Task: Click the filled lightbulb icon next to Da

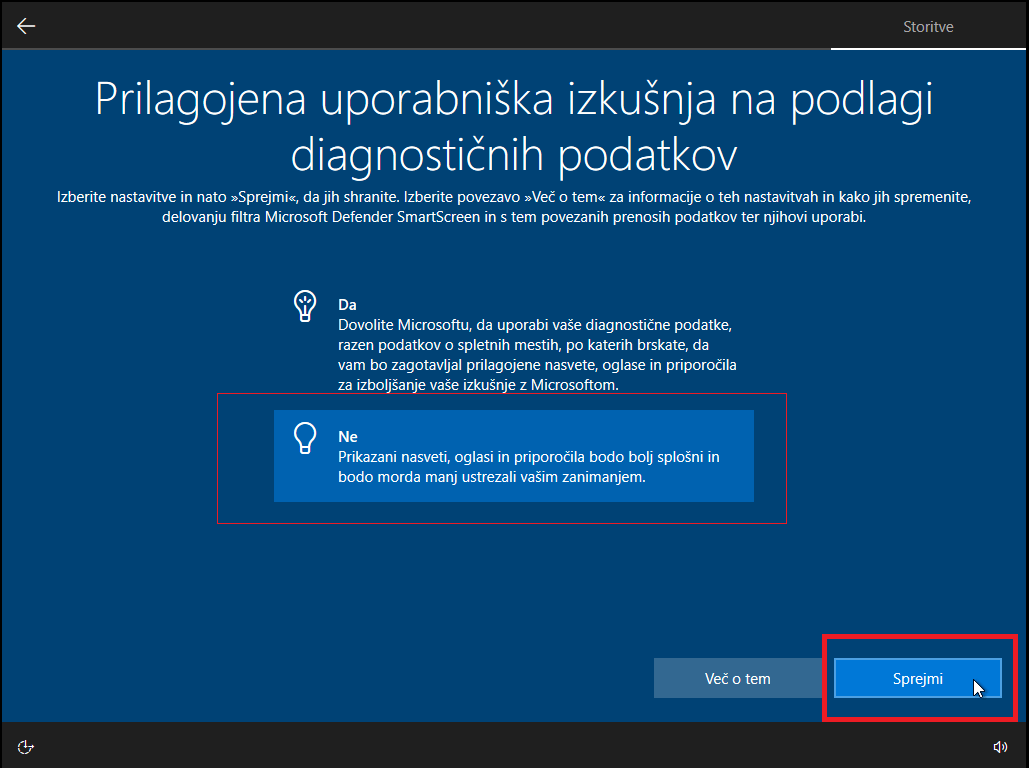Action: [304, 306]
